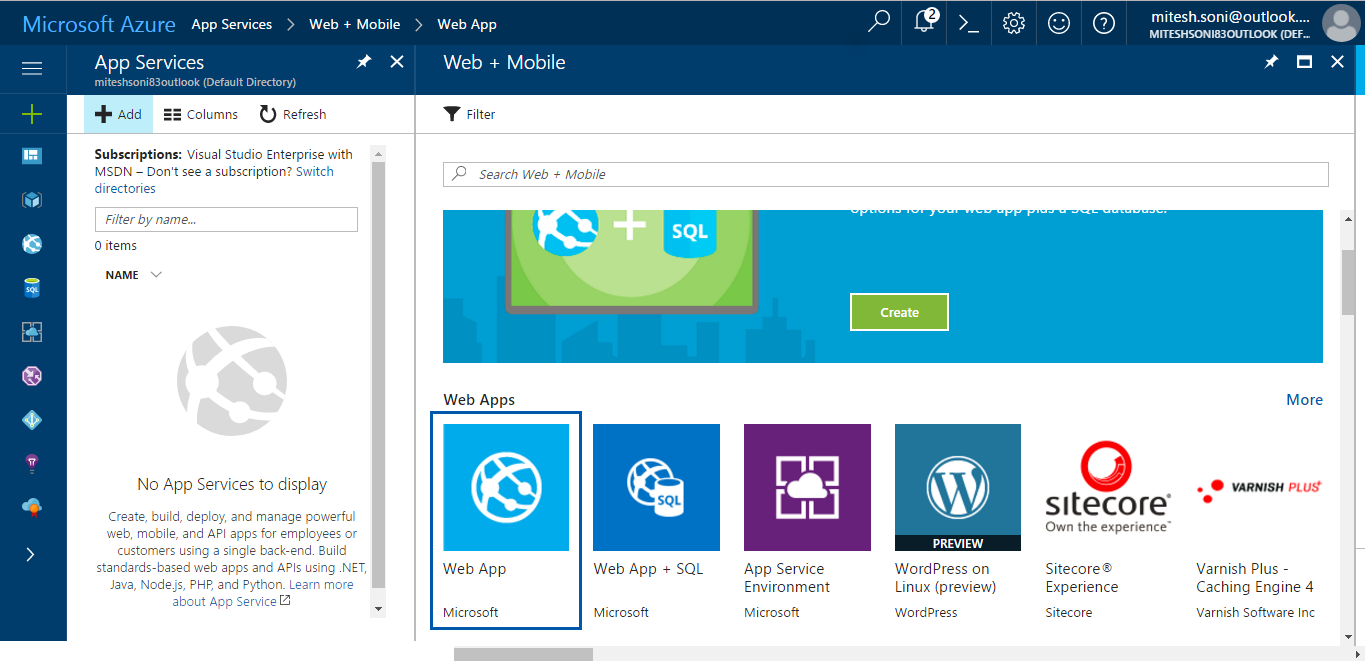Click the green plus New resource icon
Screen dimensions: 1365x661
(x=32, y=114)
